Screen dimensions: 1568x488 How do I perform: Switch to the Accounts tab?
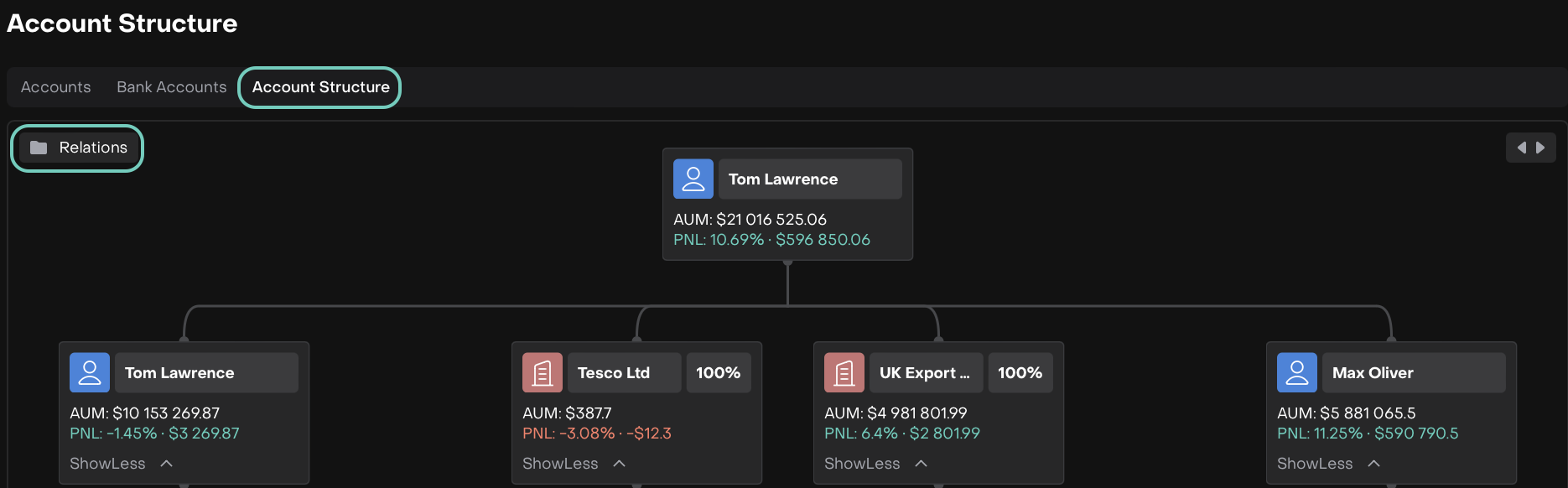click(x=56, y=87)
